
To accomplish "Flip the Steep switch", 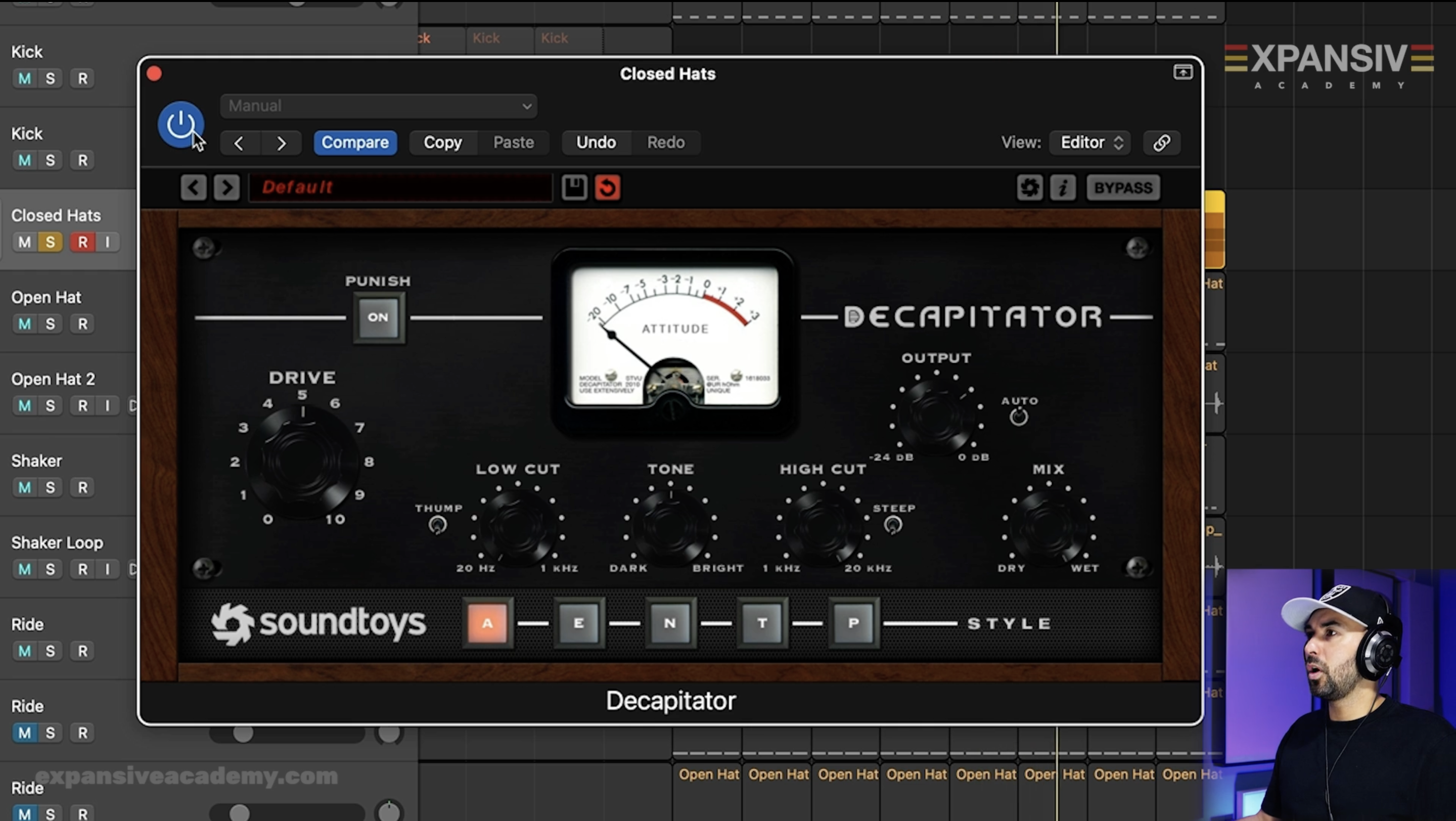I will pos(893,525).
